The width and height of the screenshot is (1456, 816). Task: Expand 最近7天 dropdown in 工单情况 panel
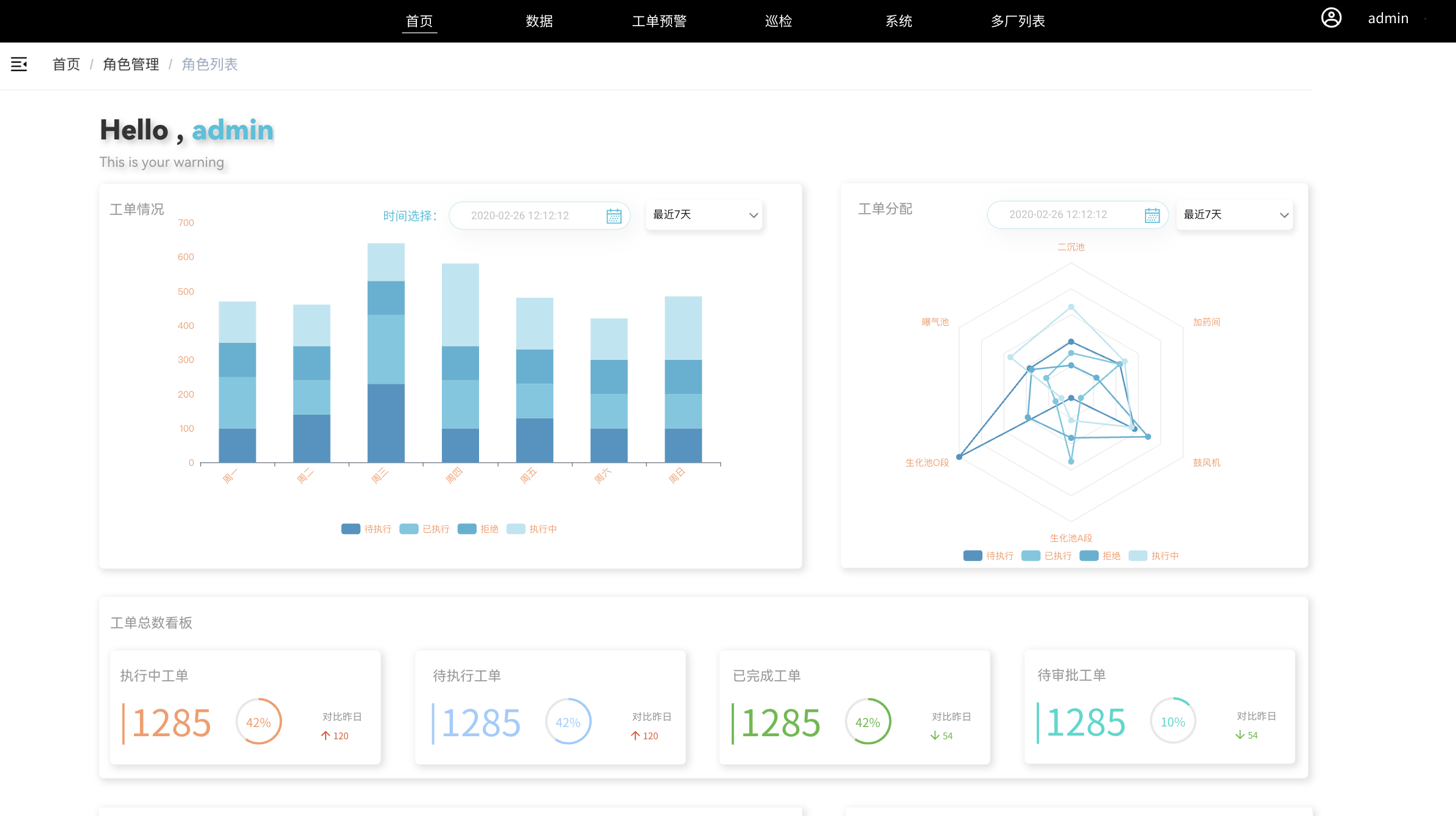pyautogui.click(x=704, y=215)
